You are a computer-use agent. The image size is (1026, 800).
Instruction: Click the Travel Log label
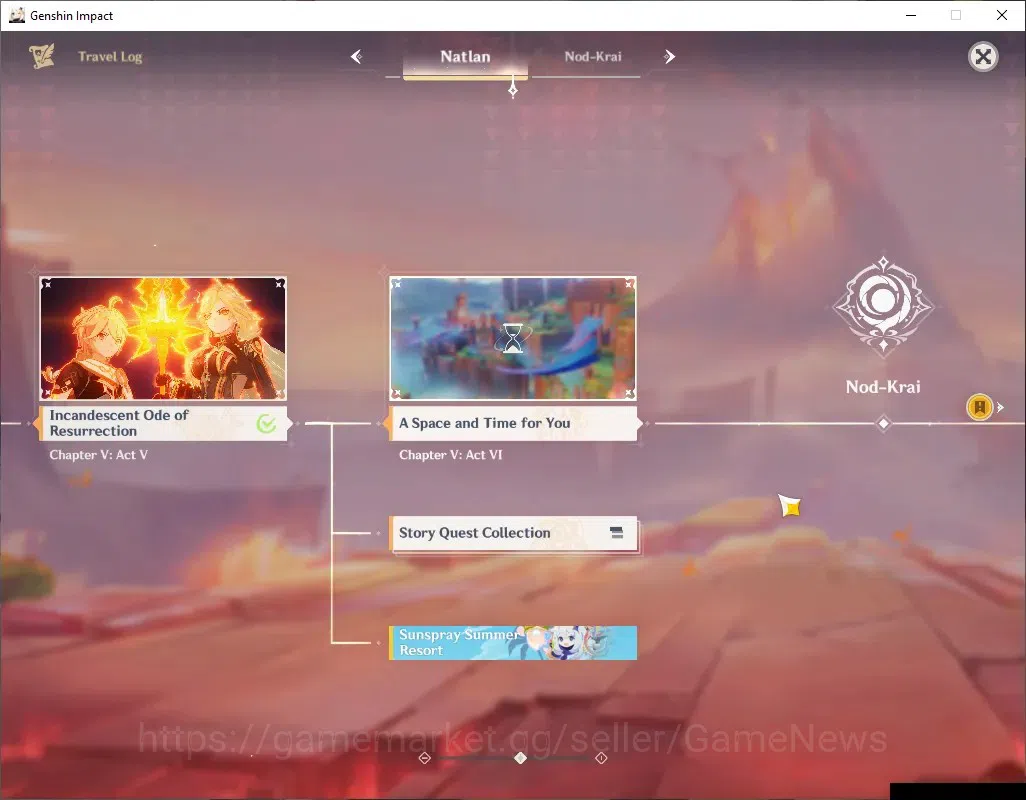110,57
